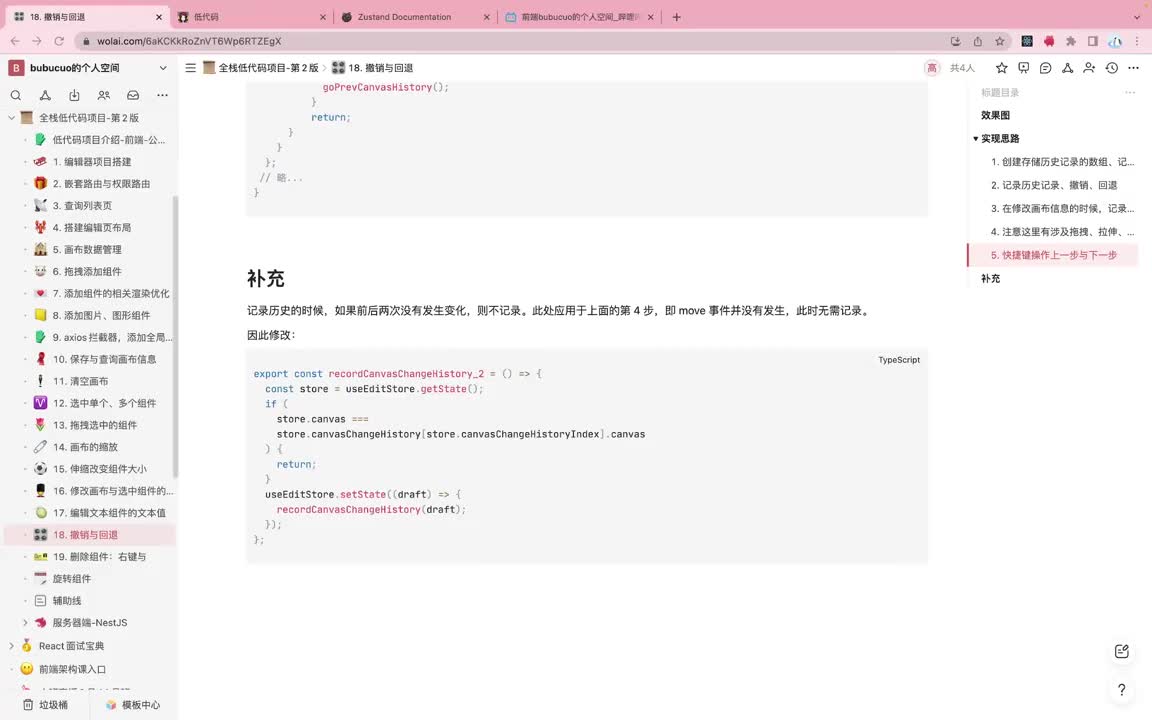The image size is (1152, 720).
Task: Expand React 面试宝典 tree item
Action: (11, 646)
